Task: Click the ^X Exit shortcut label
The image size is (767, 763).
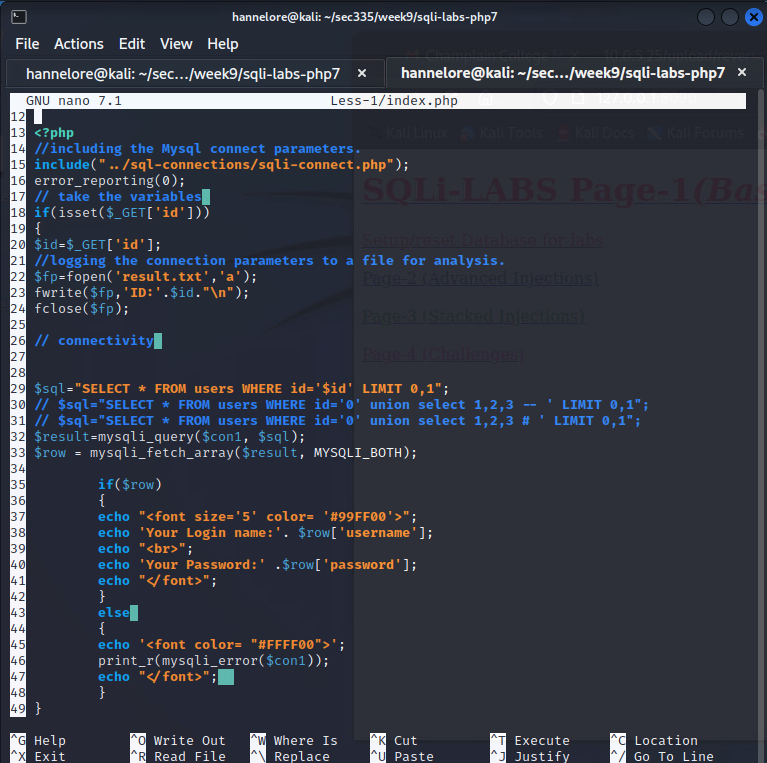Action: coord(40,756)
